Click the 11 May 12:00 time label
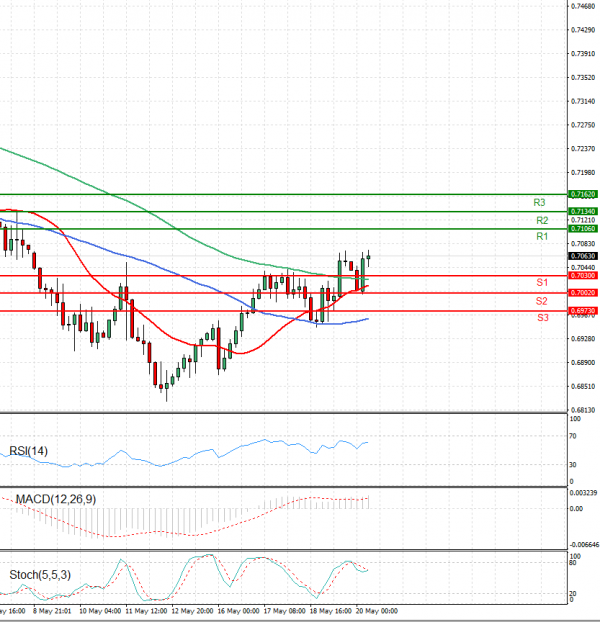This screenshot has height=622, width=600. click(146, 611)
